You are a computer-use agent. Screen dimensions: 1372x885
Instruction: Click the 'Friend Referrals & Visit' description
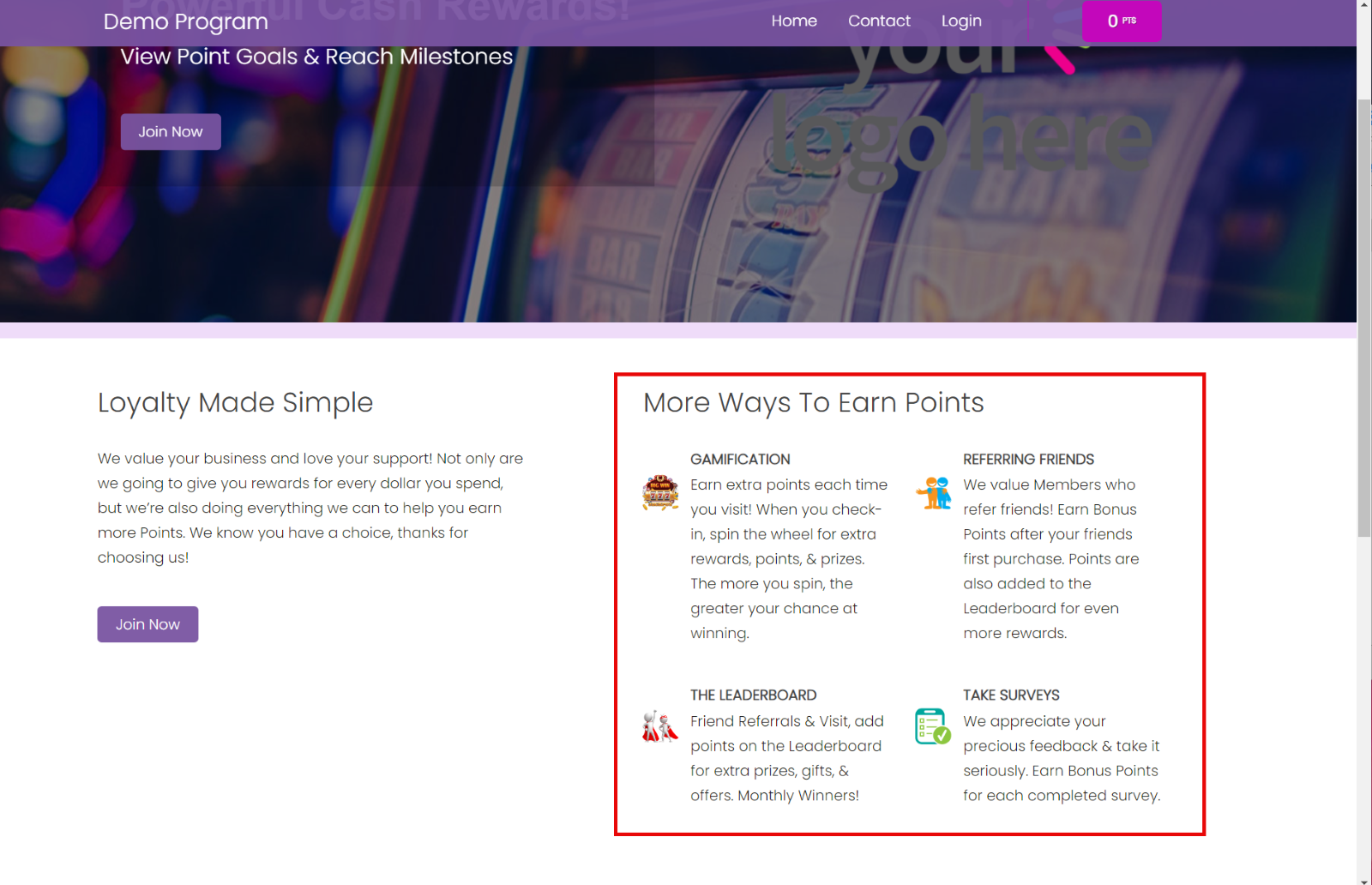click(787, 758)
